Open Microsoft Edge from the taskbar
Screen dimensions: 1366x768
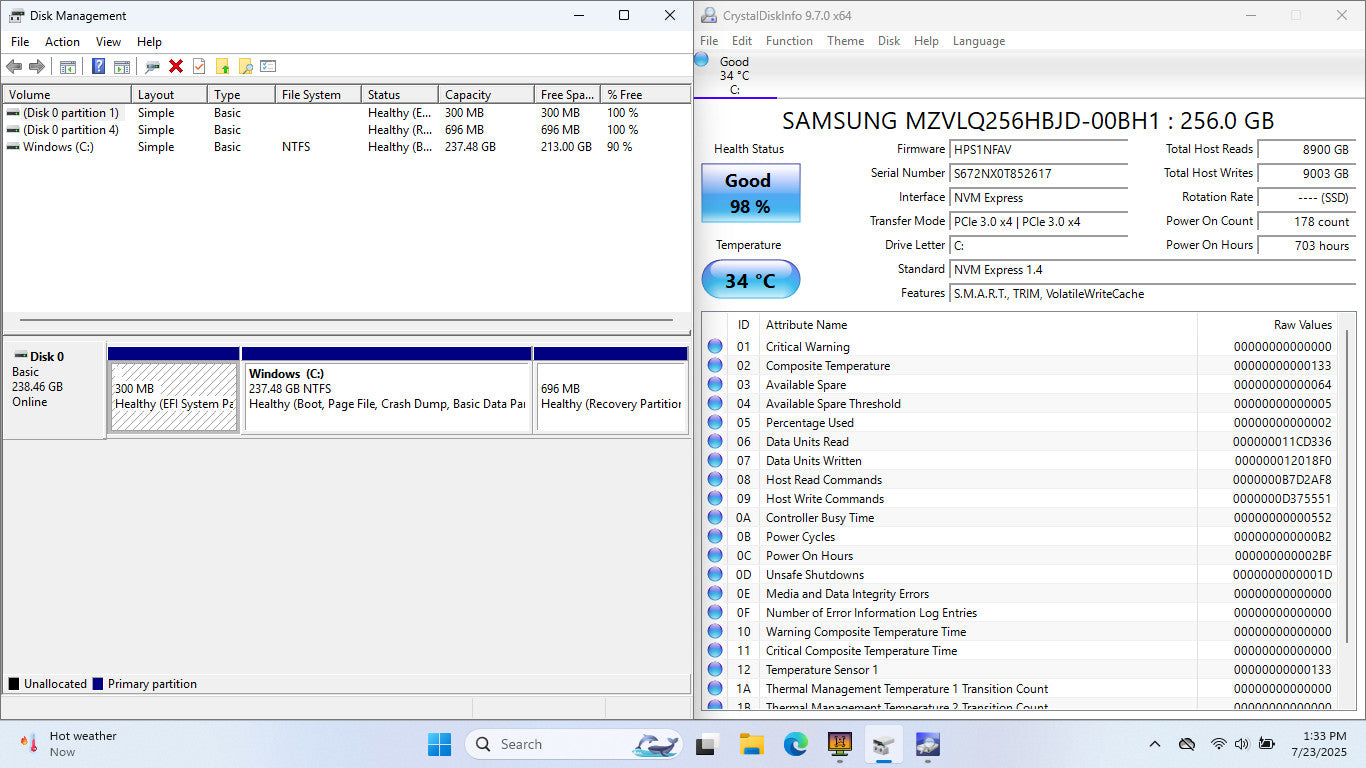pyautogui.click(x=795, y=744)
